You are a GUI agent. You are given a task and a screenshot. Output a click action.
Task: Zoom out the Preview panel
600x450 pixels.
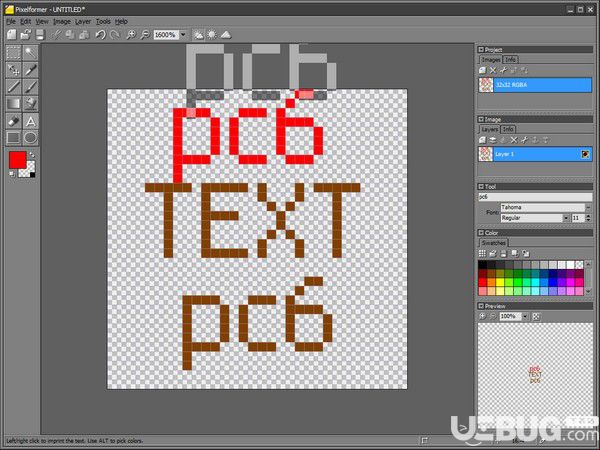(x=493, y=316)
